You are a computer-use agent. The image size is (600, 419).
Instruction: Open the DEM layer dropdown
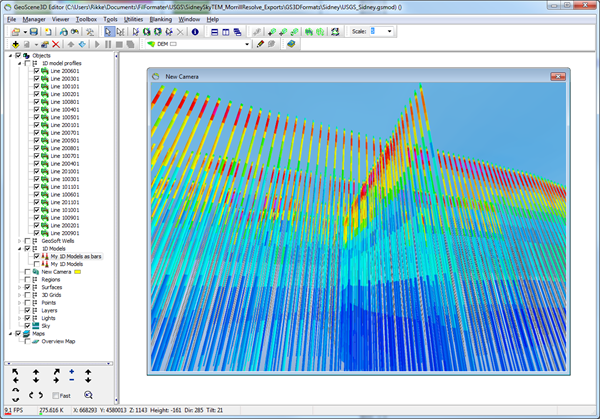[247, 44]
